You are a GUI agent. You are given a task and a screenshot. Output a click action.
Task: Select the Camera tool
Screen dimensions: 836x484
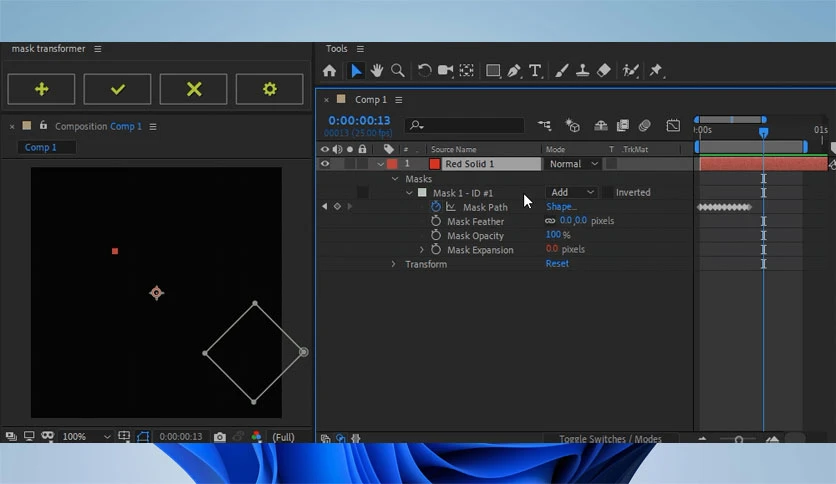coord(445,70)
